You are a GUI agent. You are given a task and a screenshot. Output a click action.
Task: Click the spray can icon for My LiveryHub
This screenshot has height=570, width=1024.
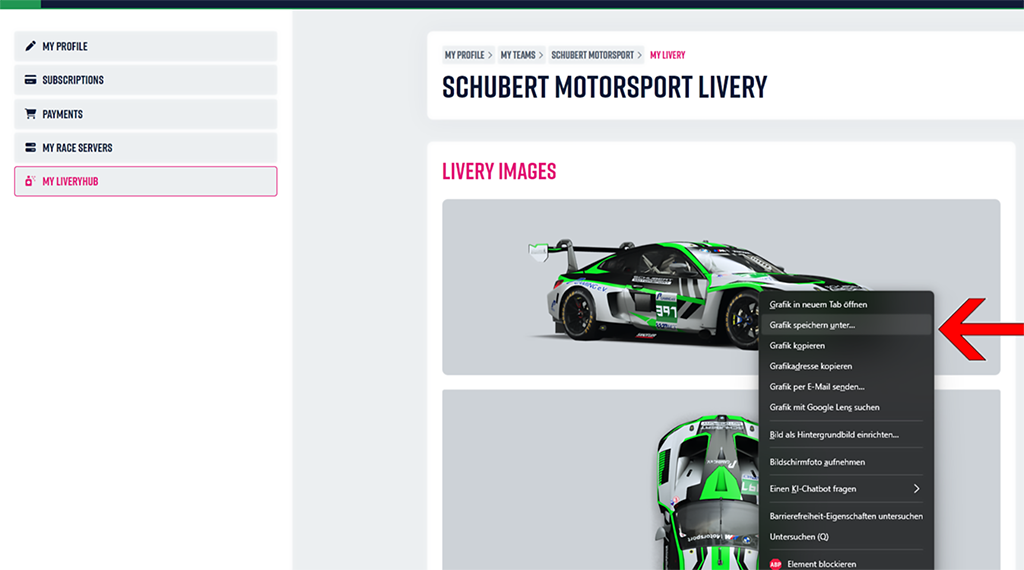pyautogui.click(x=31, y=182)
